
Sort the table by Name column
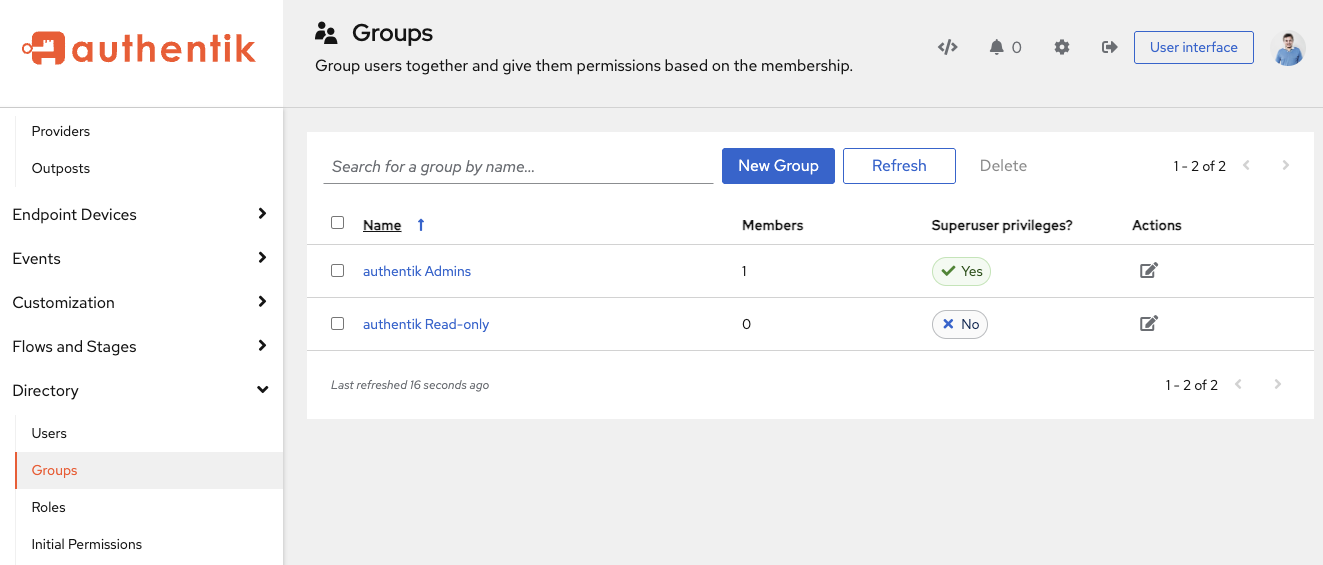(382, 225)
